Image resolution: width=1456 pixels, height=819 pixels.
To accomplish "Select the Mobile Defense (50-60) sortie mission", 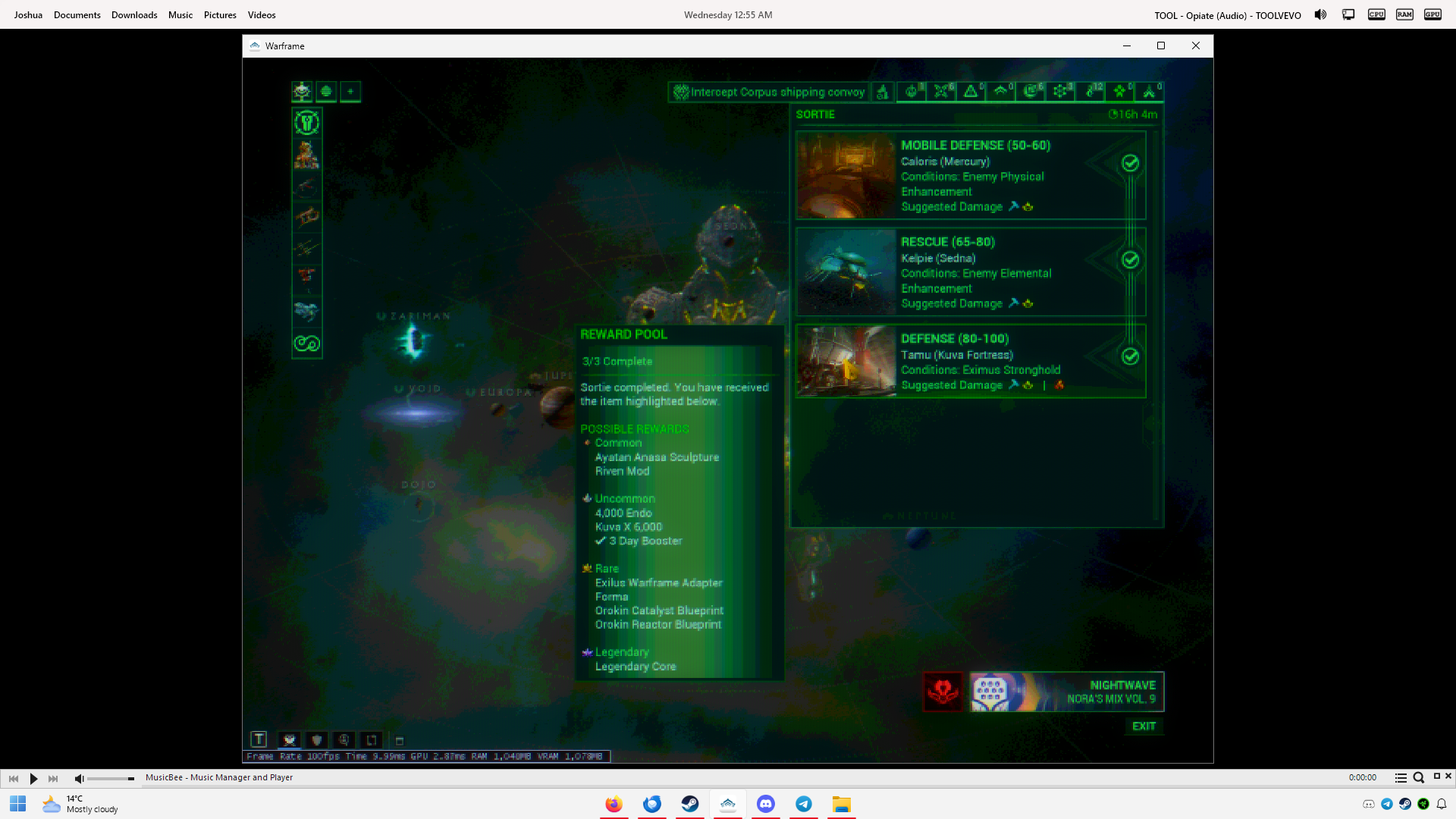I will pos(971,176).
